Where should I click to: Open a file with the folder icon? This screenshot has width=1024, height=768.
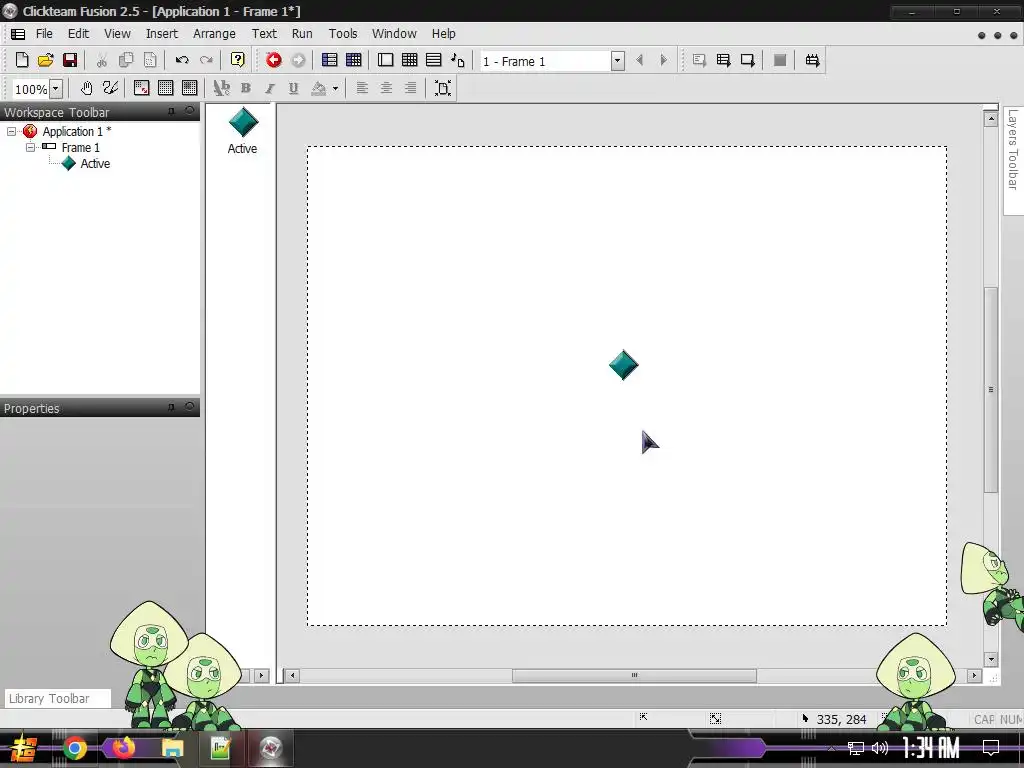[x=46, y=60]
